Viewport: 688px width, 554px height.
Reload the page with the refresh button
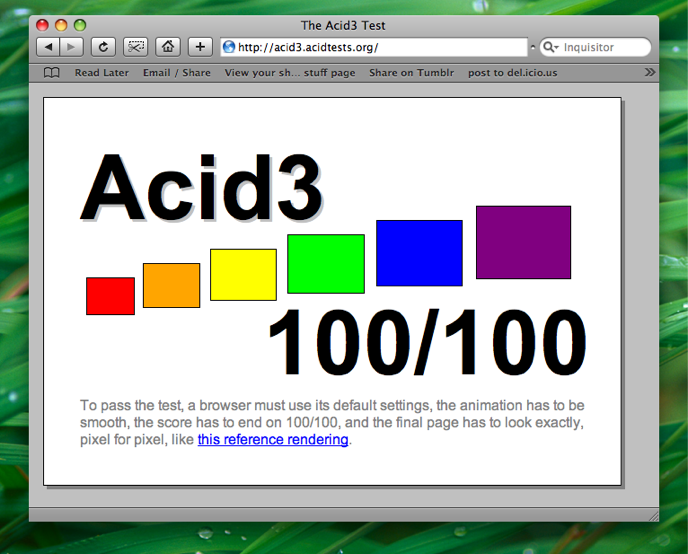tap(103, 47)
